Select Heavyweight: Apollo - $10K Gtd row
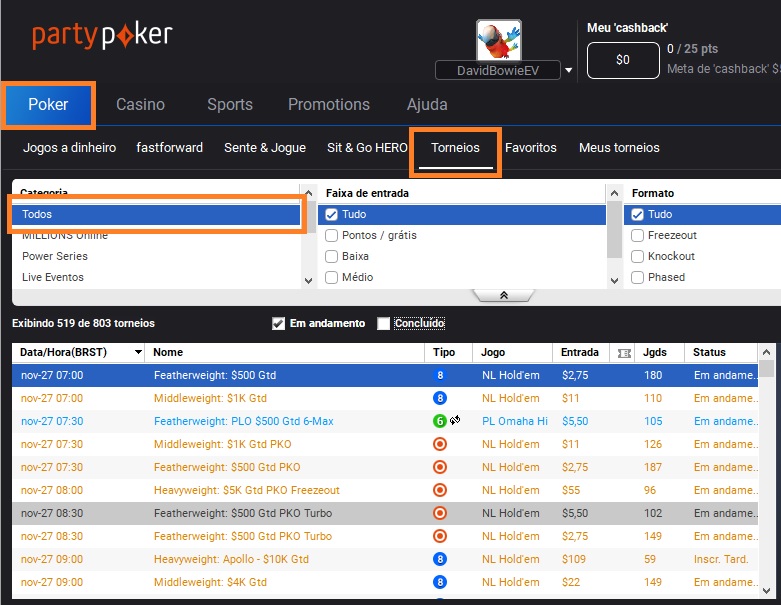Viewport: 781px width, 605px height. (385, 559)
